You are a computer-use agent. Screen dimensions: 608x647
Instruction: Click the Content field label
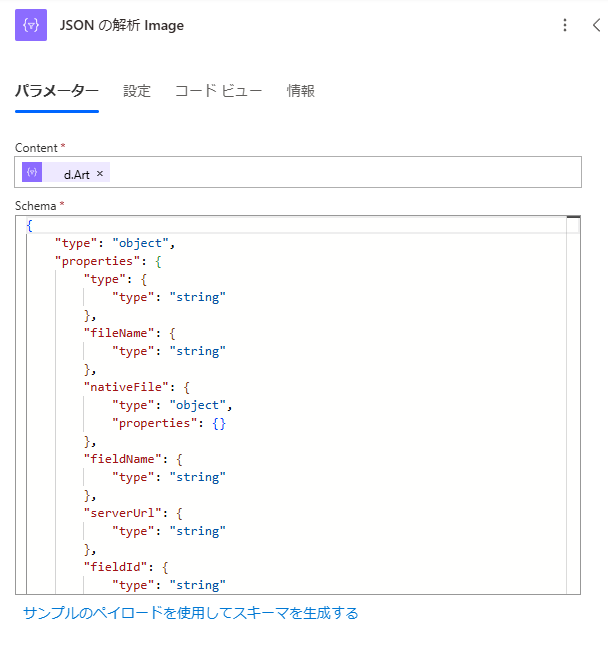(36, 148)
